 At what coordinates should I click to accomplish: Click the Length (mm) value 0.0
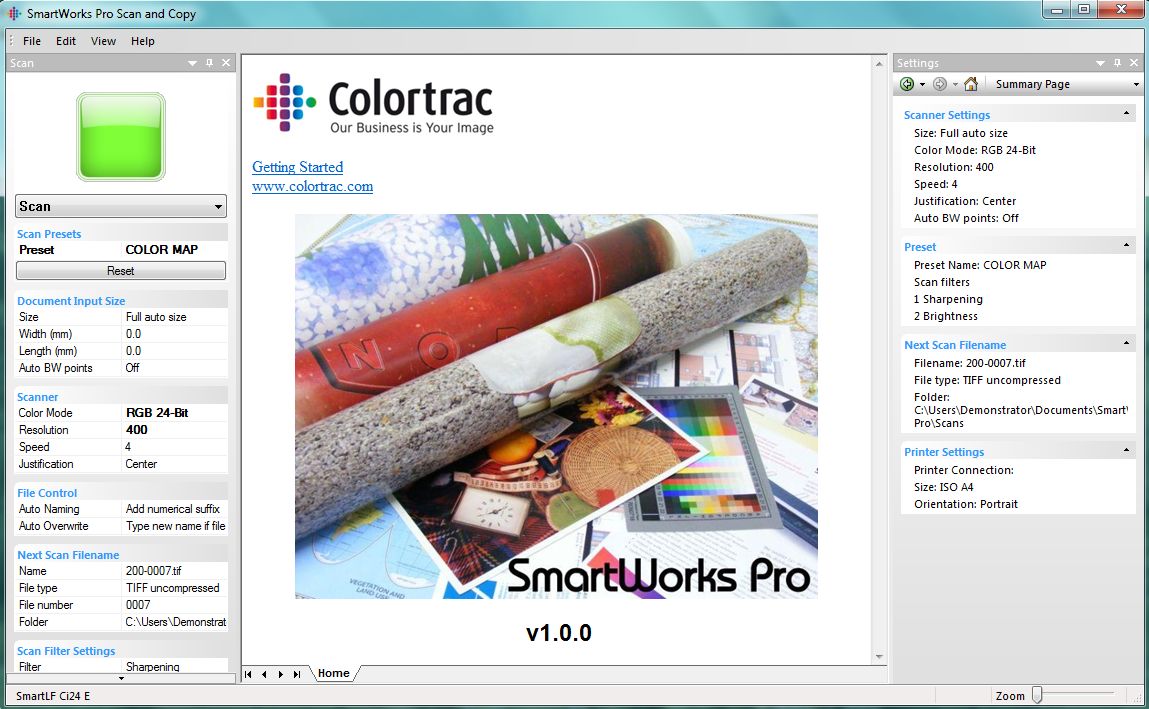[x=133, y=351]
